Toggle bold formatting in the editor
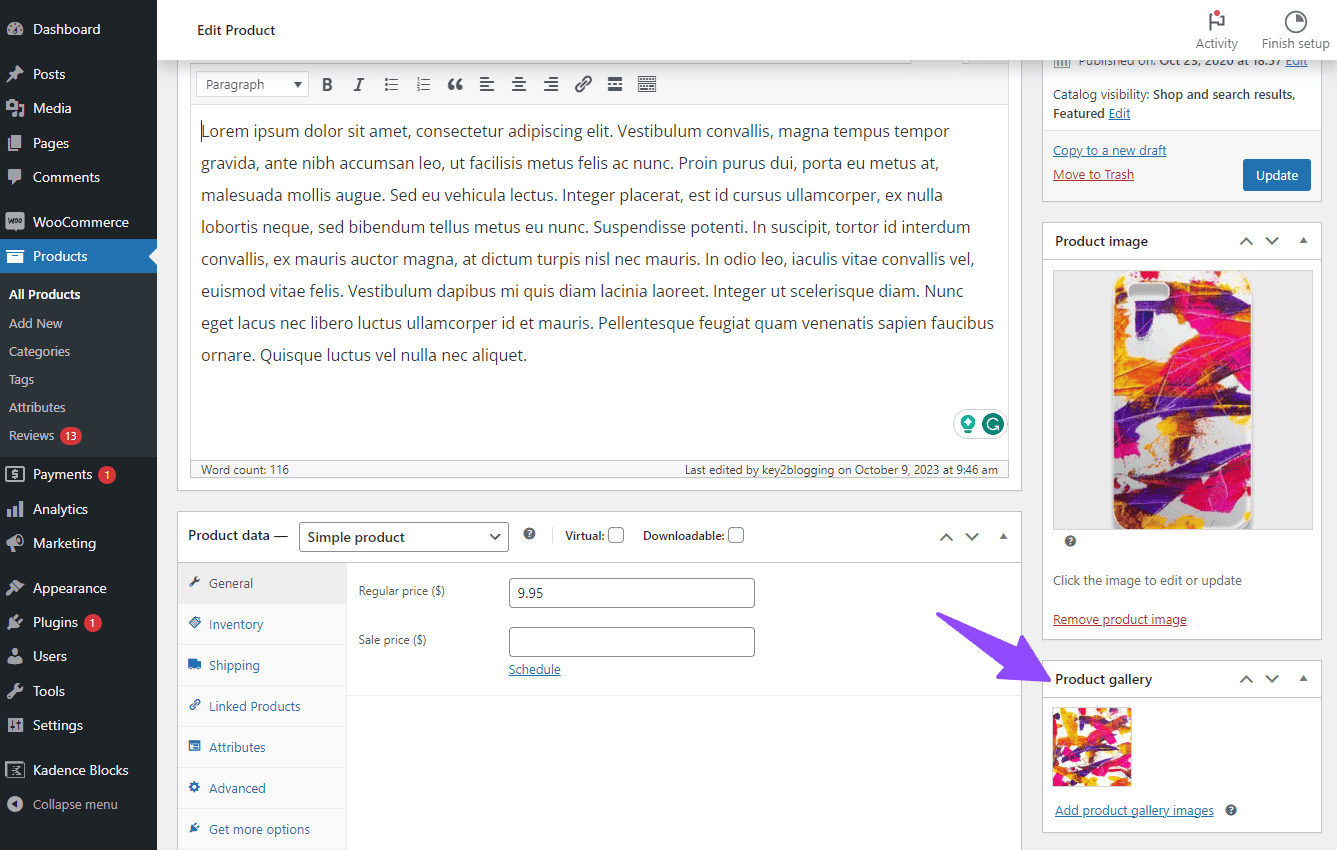 click(327, 84)
